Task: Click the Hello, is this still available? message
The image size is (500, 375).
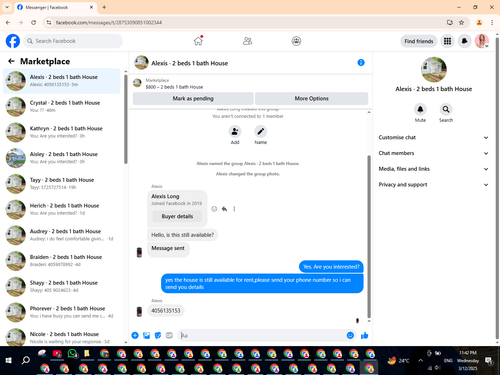Action: point(182,235)
